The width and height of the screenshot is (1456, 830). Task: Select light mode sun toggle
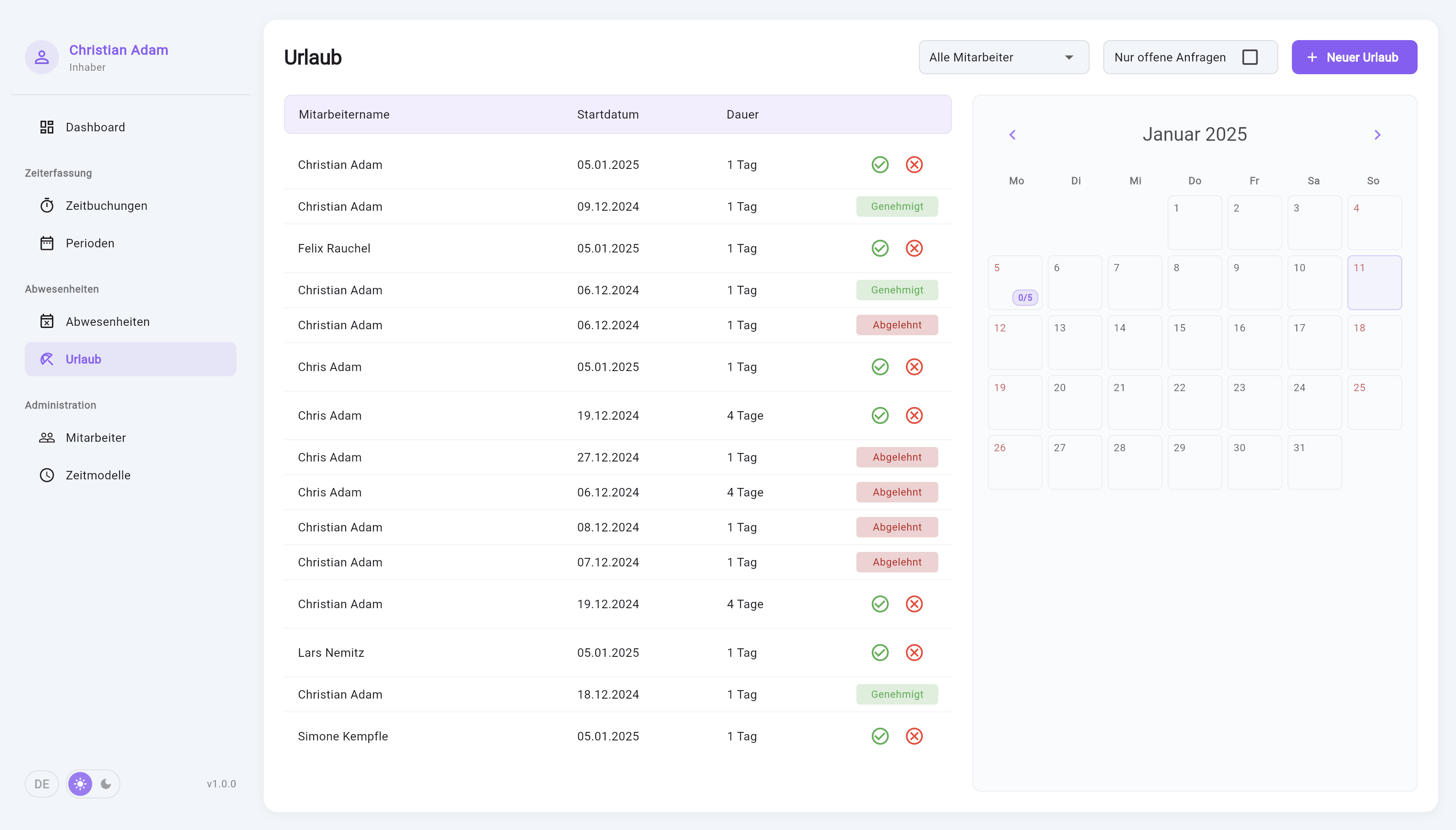point(80,783)
